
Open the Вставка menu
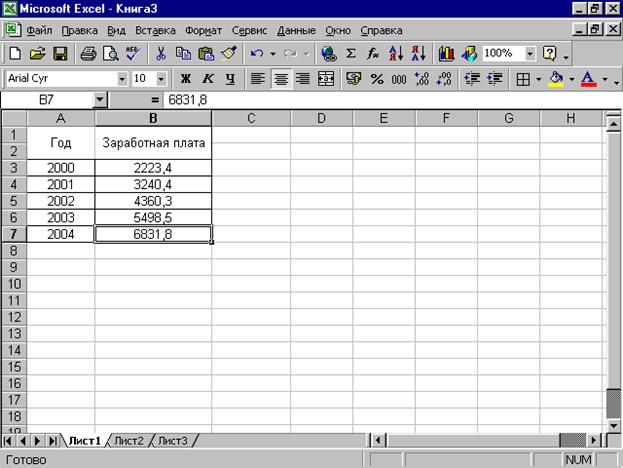click(x=155, y=31)
